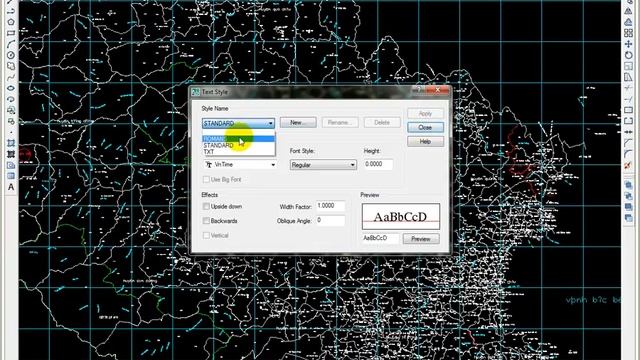The height and width of the screenshot is (360, 640).
Task: Click the Height input field
Action: click(x=378, y=164)
